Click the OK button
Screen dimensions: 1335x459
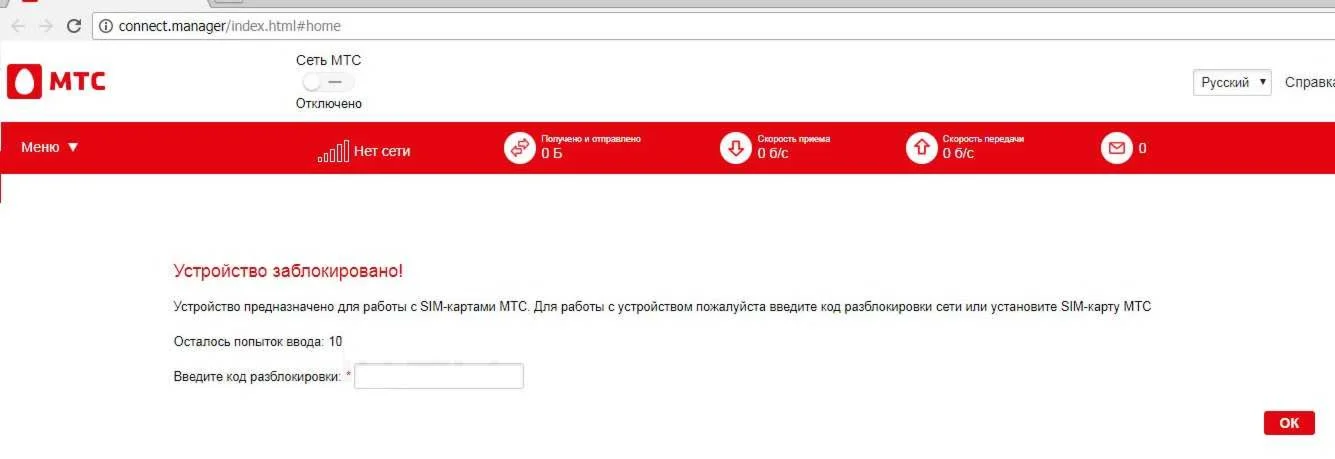[x=1289, y=423]
